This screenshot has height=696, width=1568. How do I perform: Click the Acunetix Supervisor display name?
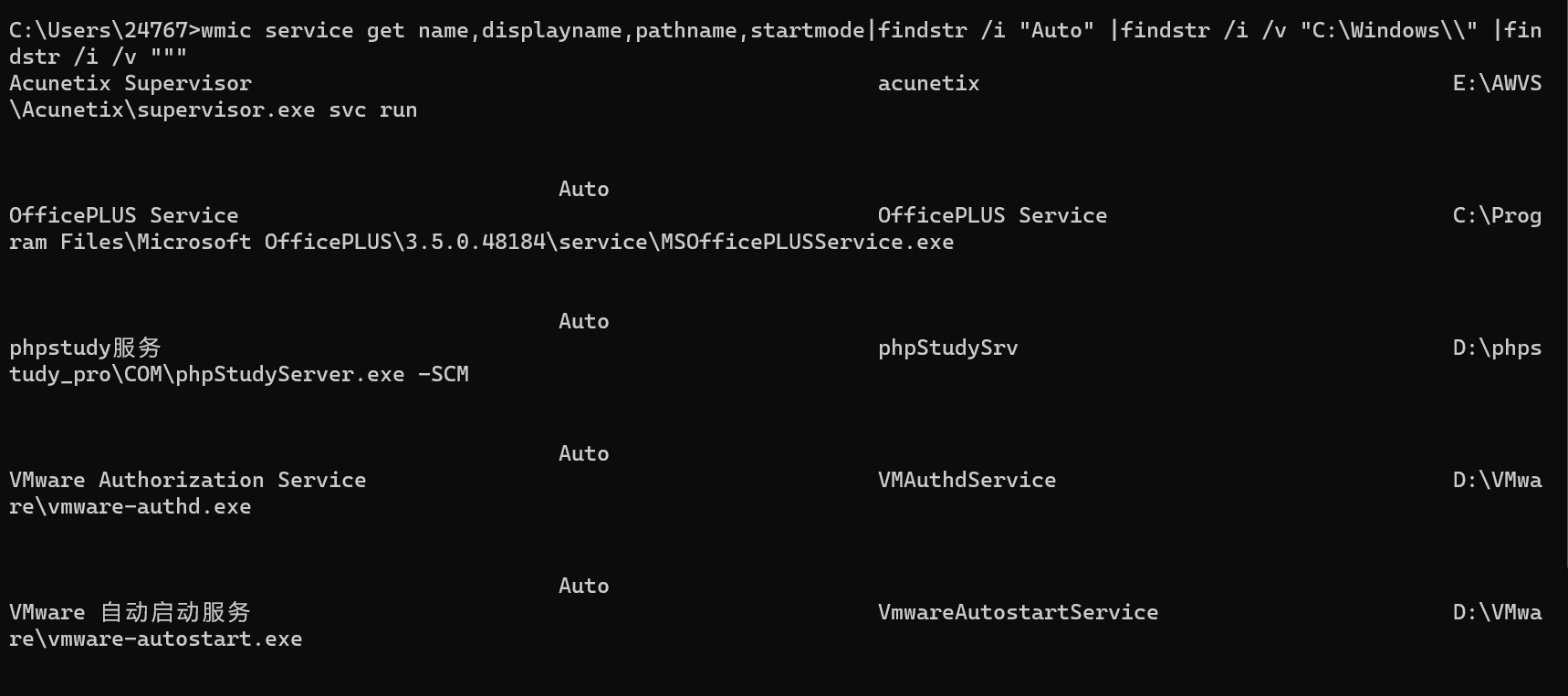point(131,83)
